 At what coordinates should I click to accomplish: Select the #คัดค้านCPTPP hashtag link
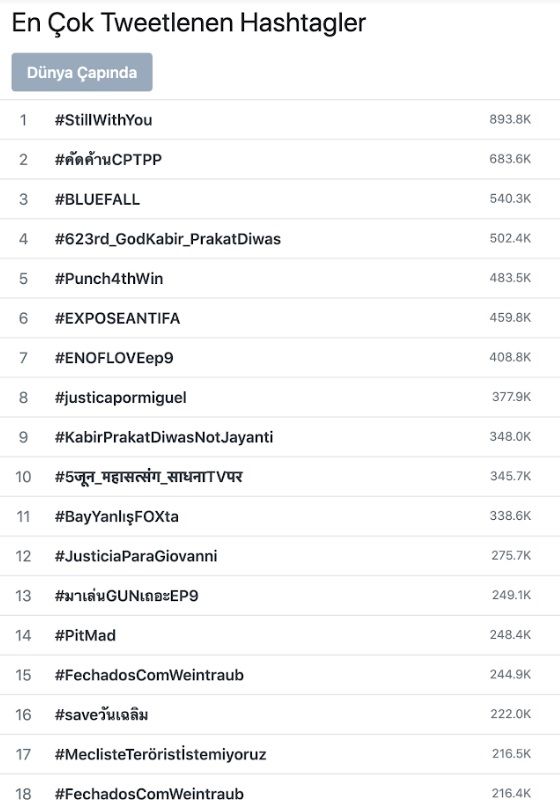108,160
